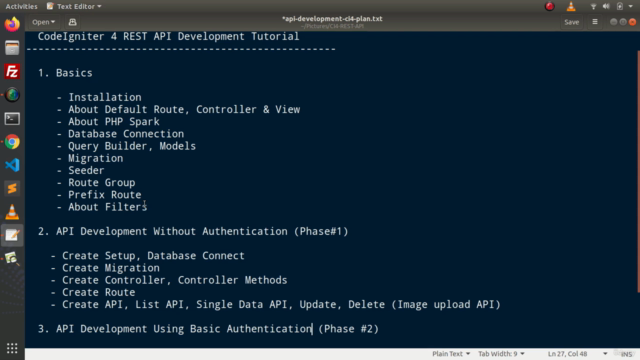This screenshot has width=640, height=360.
Task: Click 'API Development Using Basic Authentication' line
Action: 208,329
